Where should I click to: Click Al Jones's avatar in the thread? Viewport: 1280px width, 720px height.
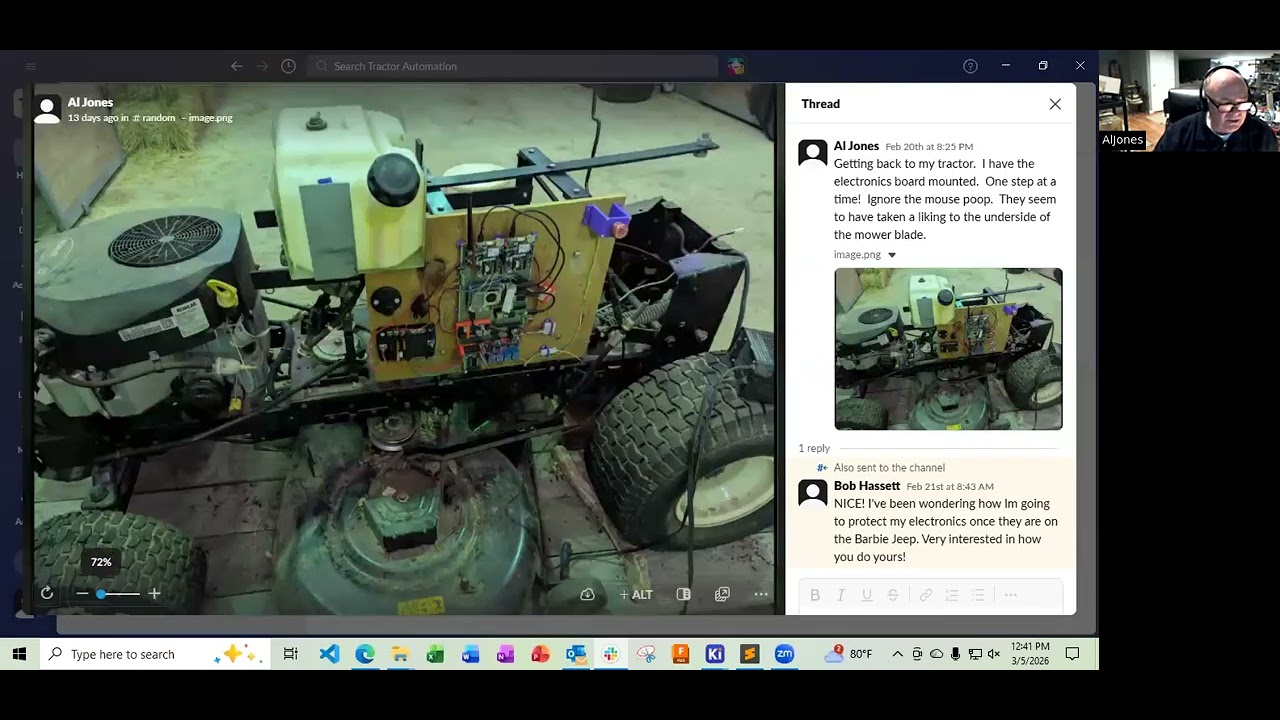pyautogui.click(x=813, y=154)
